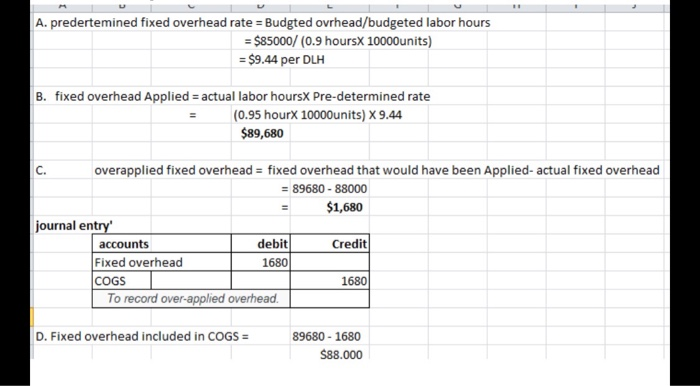Screen dimensions: 700x386
Task: Click the '= $85000/ (0.9 hoursX 10000units)' formula text
Action: coord(338,41)
